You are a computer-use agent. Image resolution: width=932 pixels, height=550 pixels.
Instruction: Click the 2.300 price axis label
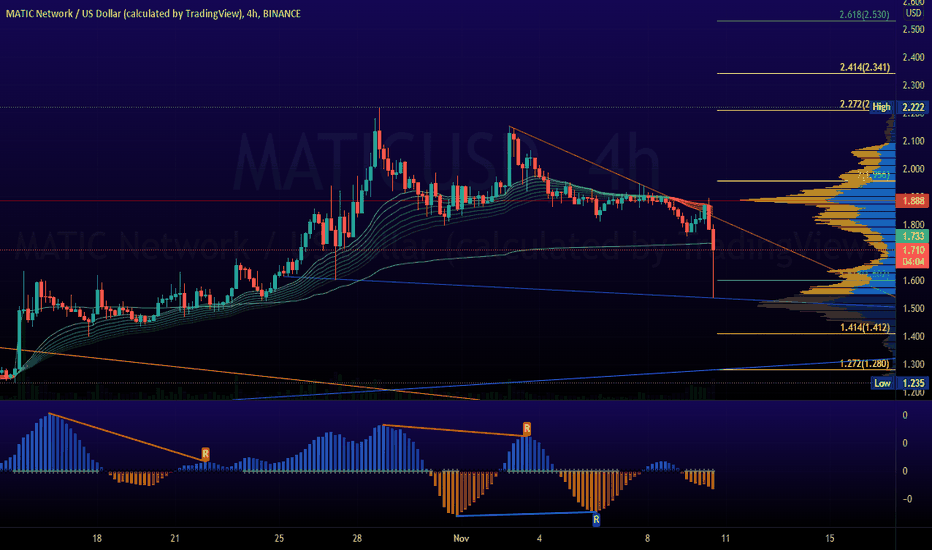tap(914, 86)
